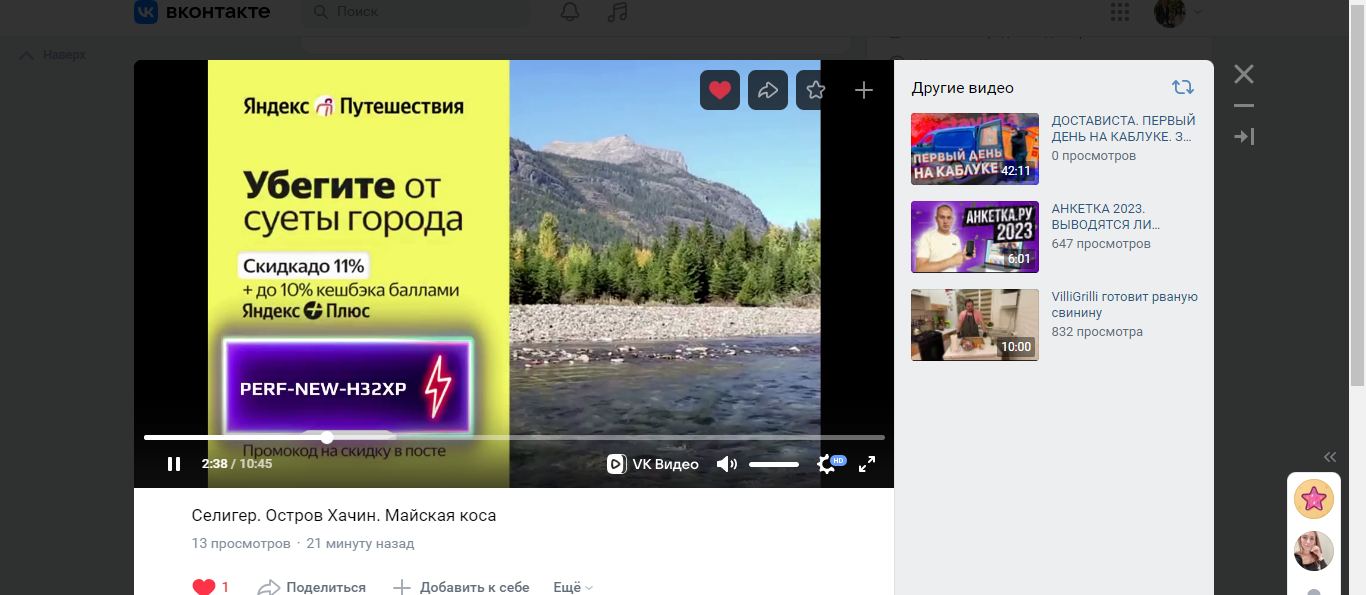Share the video via the overlay arrow
1366x595 pixels.
click(x=768, y=90)
